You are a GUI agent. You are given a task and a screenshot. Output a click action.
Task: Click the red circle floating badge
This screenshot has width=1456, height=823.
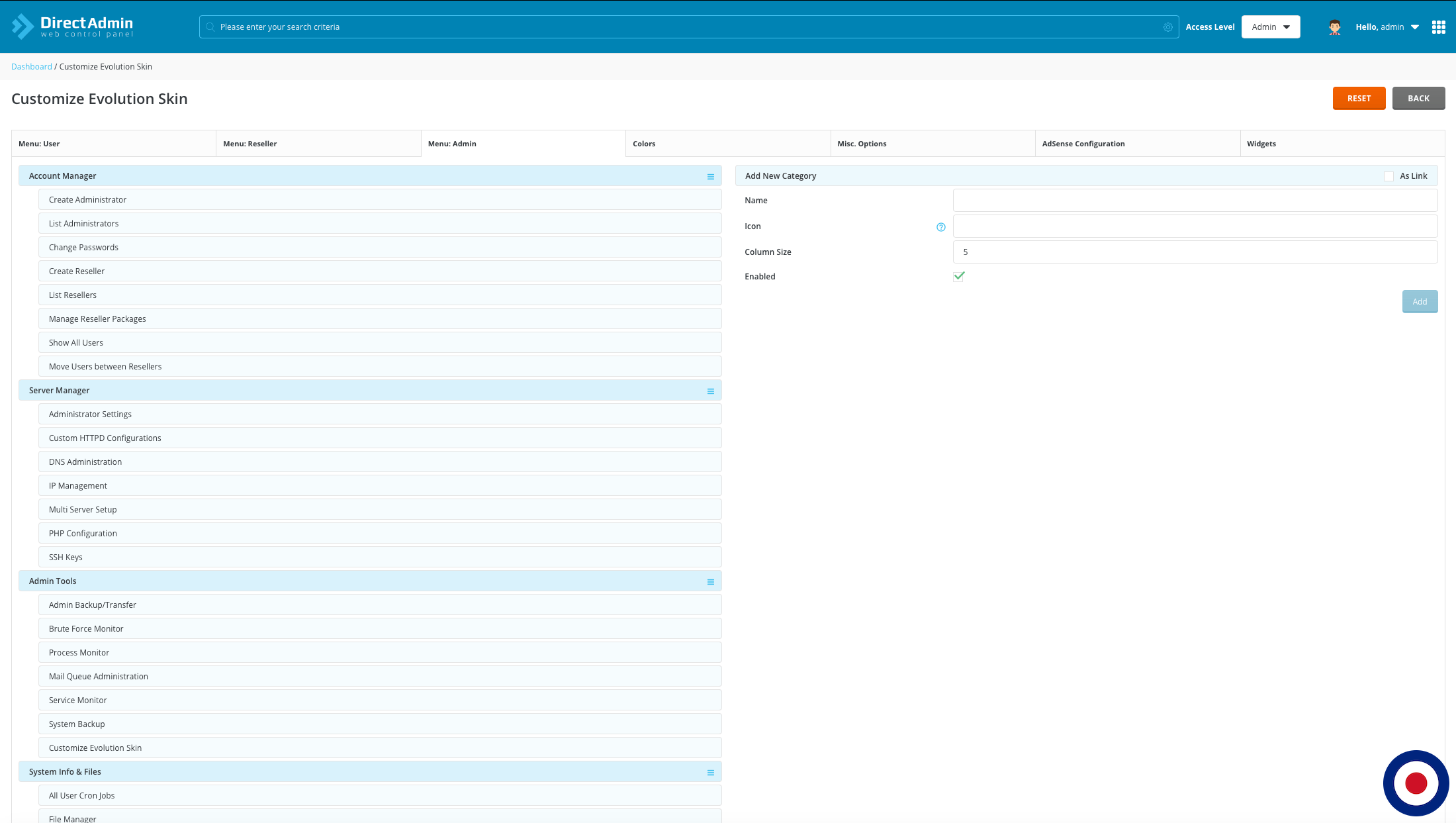[1416, 783]
